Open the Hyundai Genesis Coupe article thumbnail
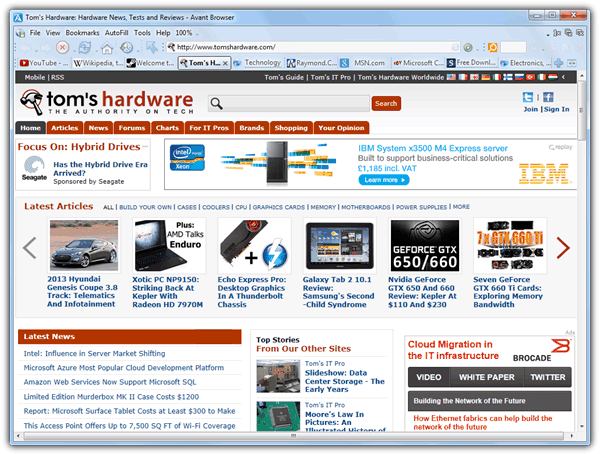Viewport: 600px width, 454px height. point(84,245)
